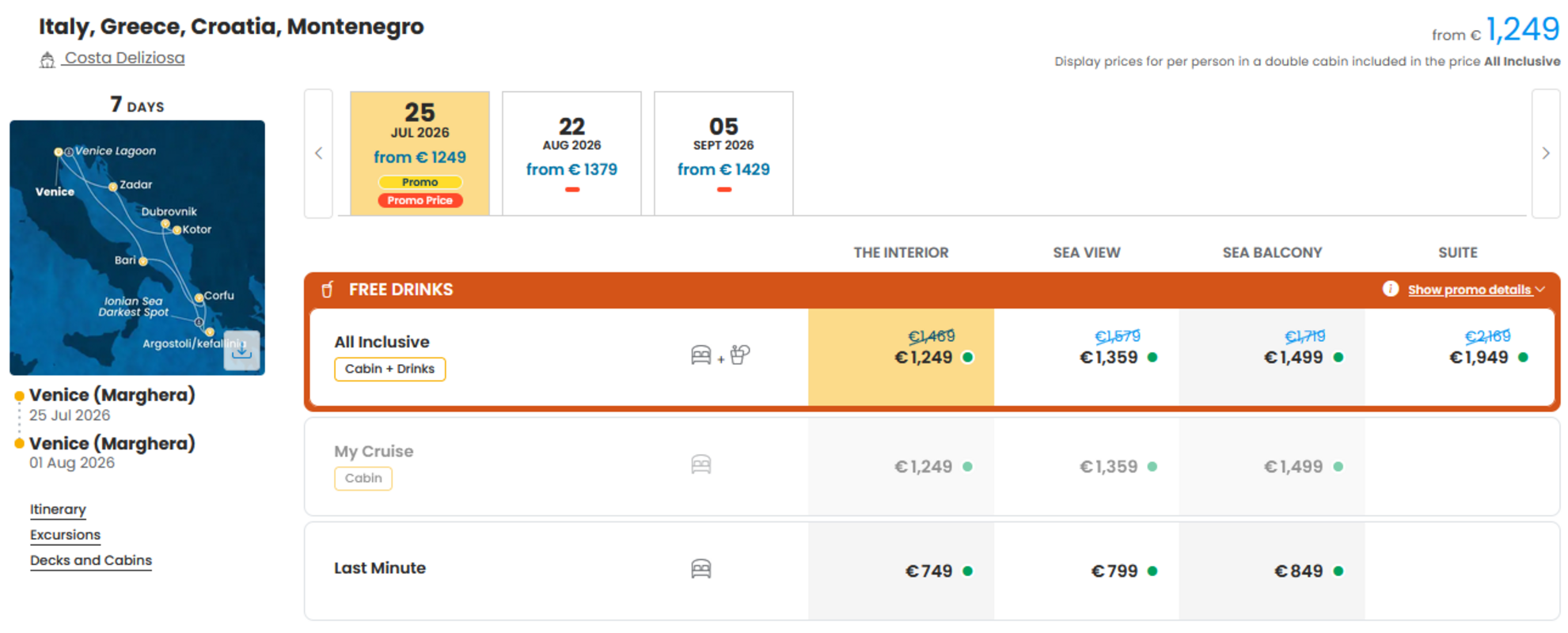Click the SEA BALCONY column header
Image resolution: width=1568 pixels, height=633 pixels.
coord(1272,252)
